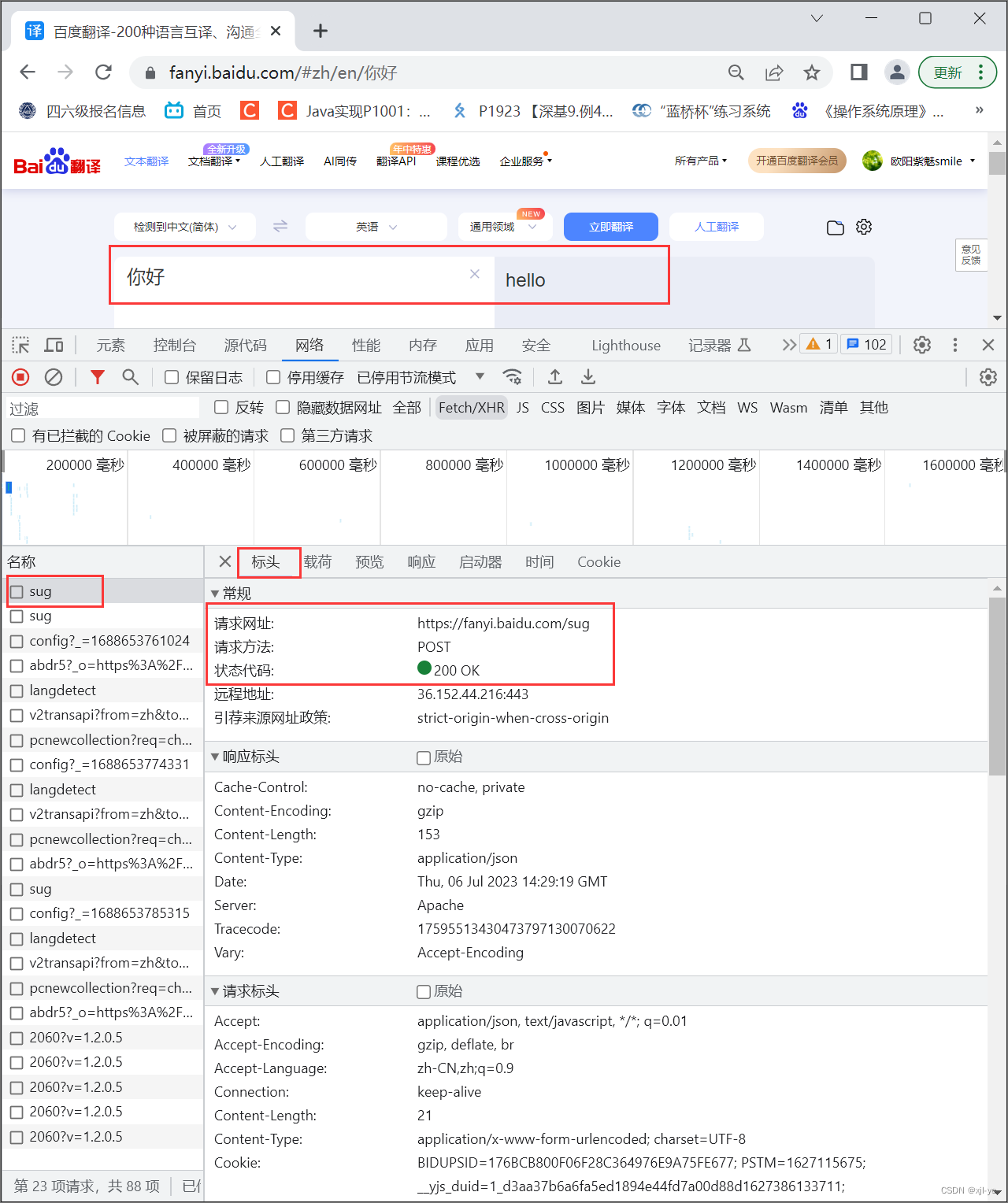Open the translation collection folder icon
1008x1203 pixels.
(x=836, y=228)
